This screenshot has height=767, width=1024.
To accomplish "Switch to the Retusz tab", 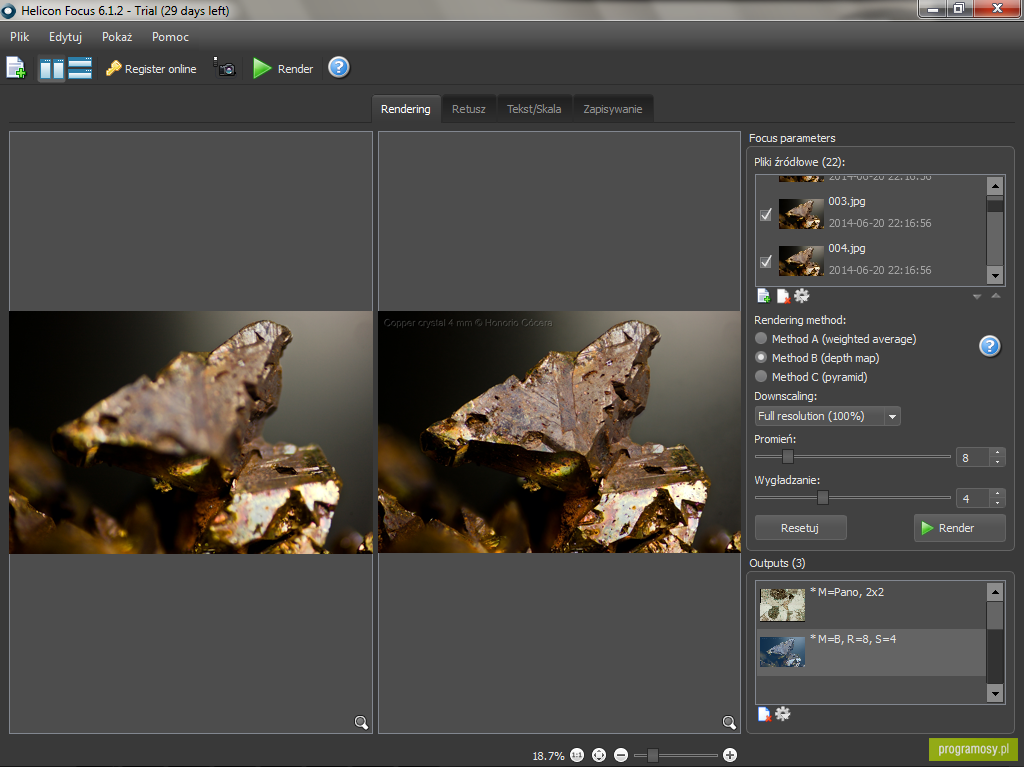I will pyautogui.click(x=469, y=109).
